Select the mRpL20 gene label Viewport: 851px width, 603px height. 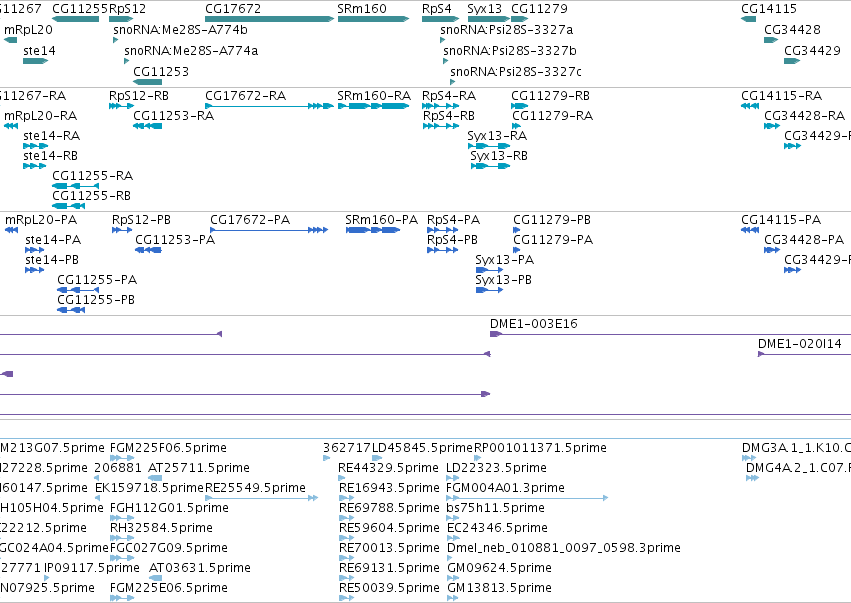click(x=28, y=29)
